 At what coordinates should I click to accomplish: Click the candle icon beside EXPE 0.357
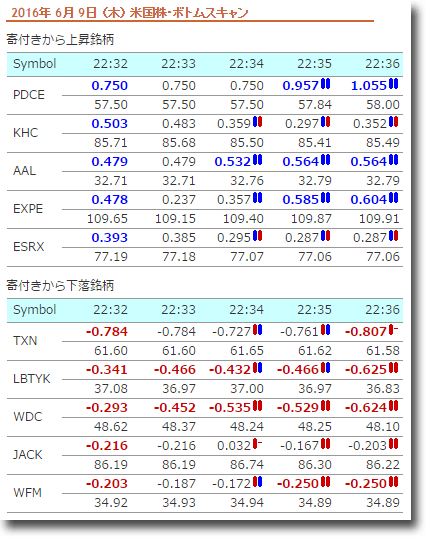[x=257, y=198]
